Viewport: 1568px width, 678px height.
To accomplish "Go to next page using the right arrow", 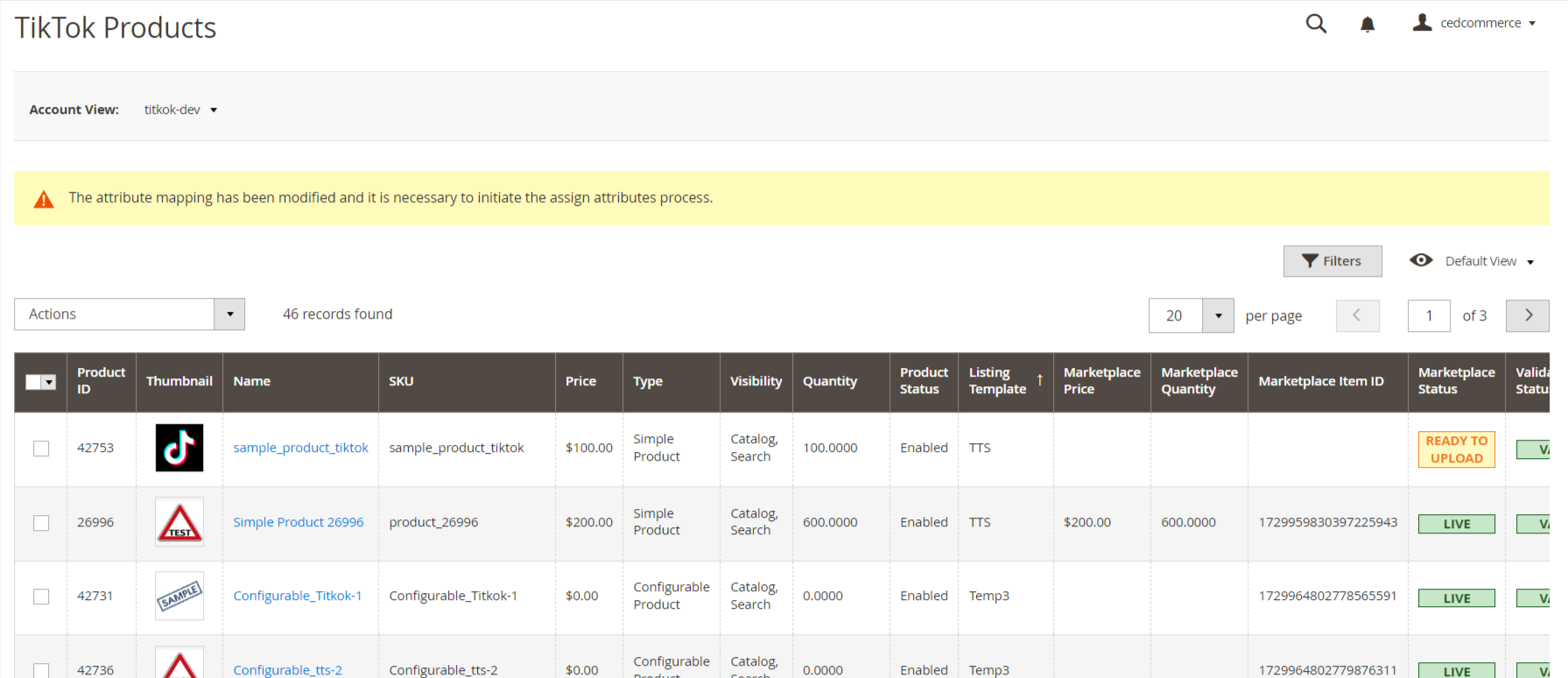I will point(1528,315).
